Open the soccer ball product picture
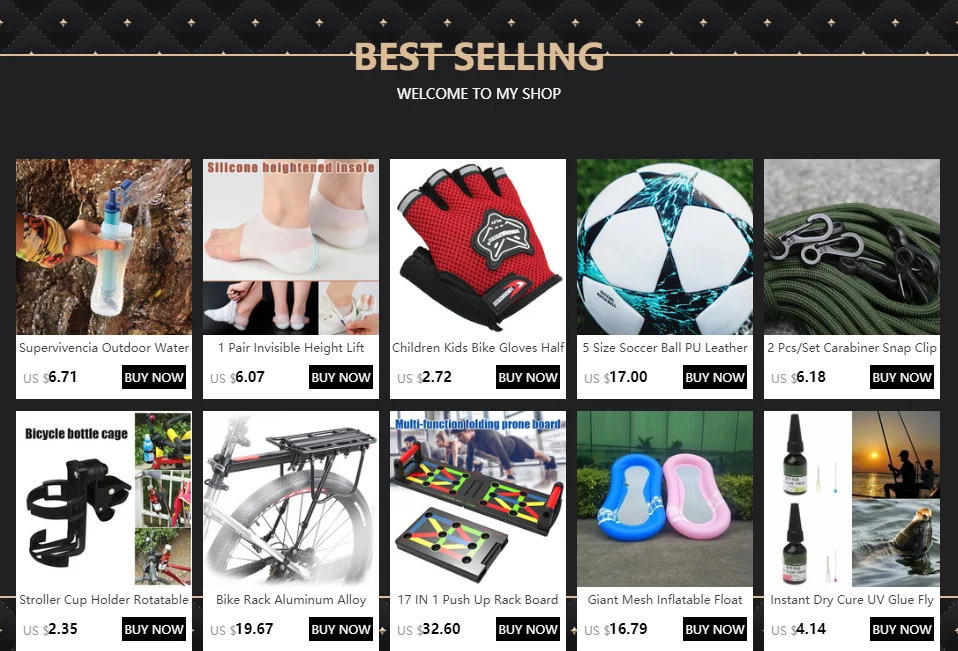Screen dimensions: 958x651 point(665,247)
